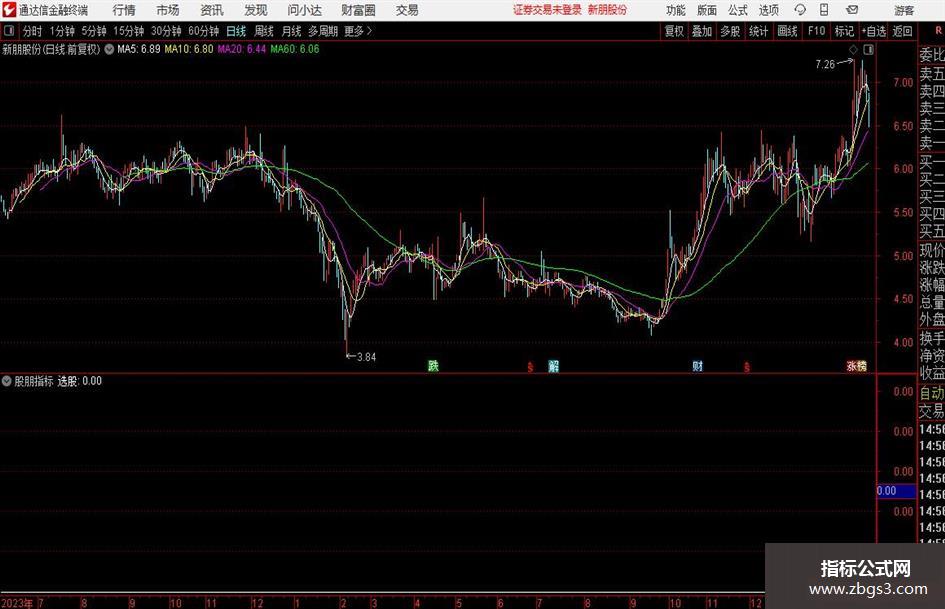Image resolution: width=945 pixels, height=609 pixels.
Task: Click the red R icon in the top-right corner
Action: pos(939,31)
